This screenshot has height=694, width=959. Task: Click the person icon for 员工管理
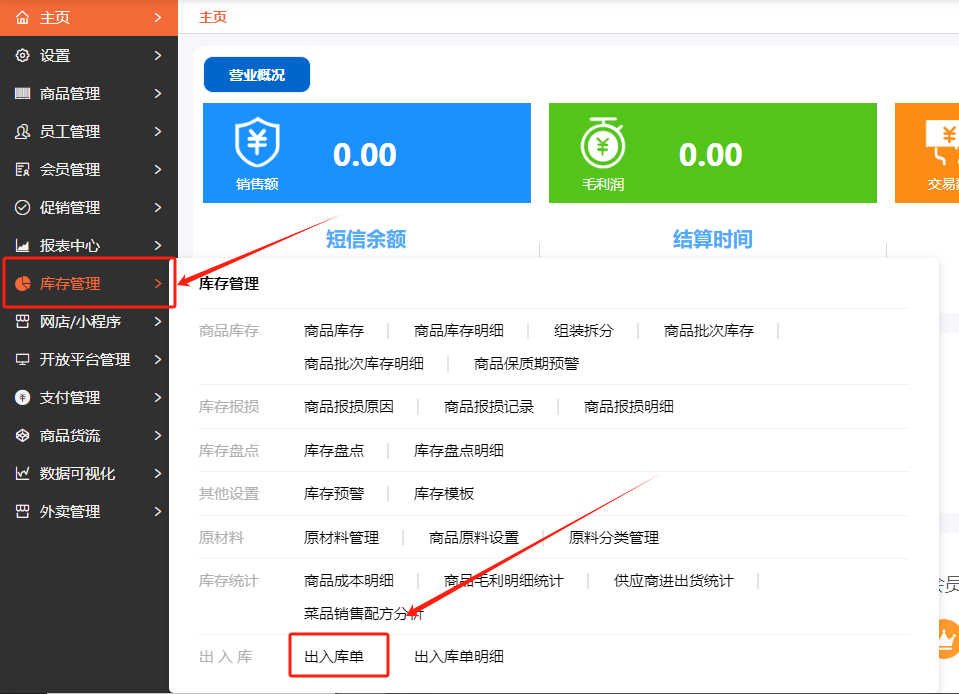[x=22, y=132]
